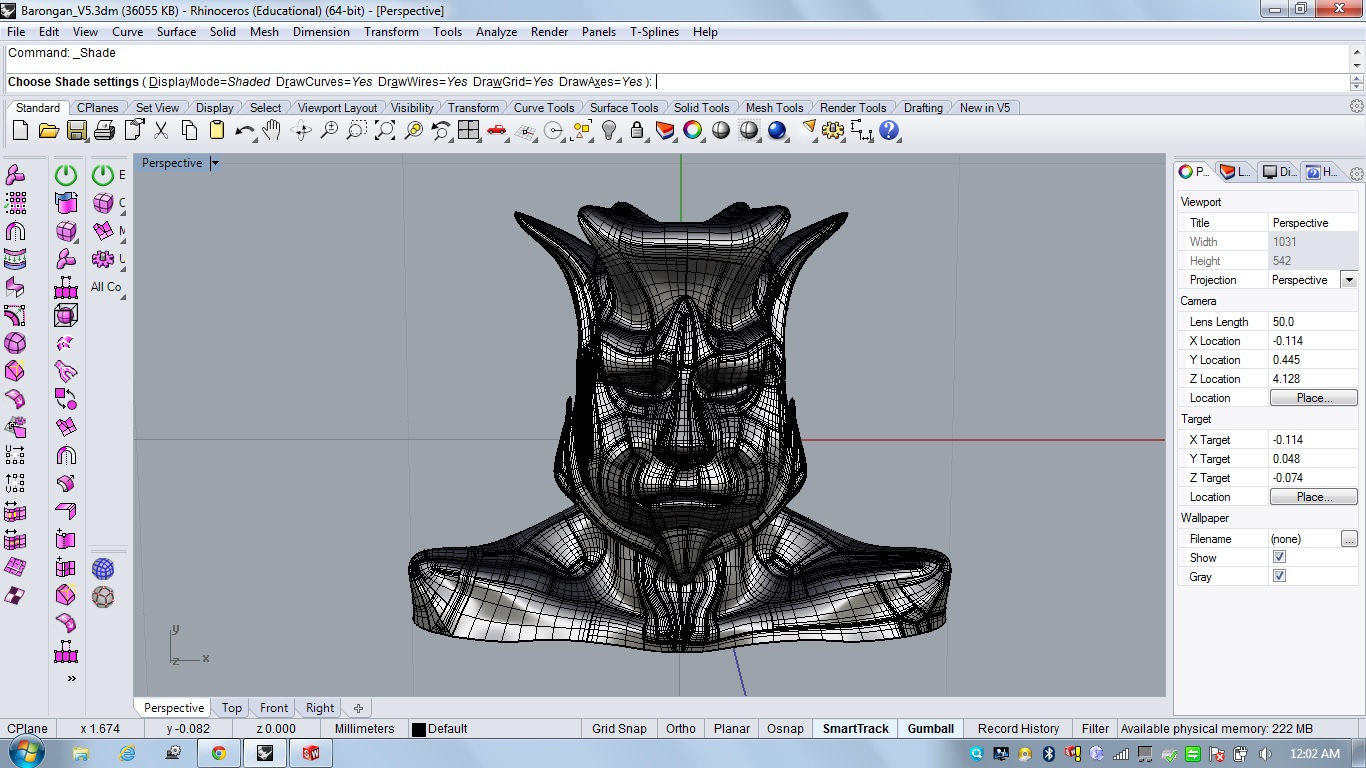The height and width of the screenshot is (768, 1366).
Task: Open the Help question mark icon
Action: 889,131
